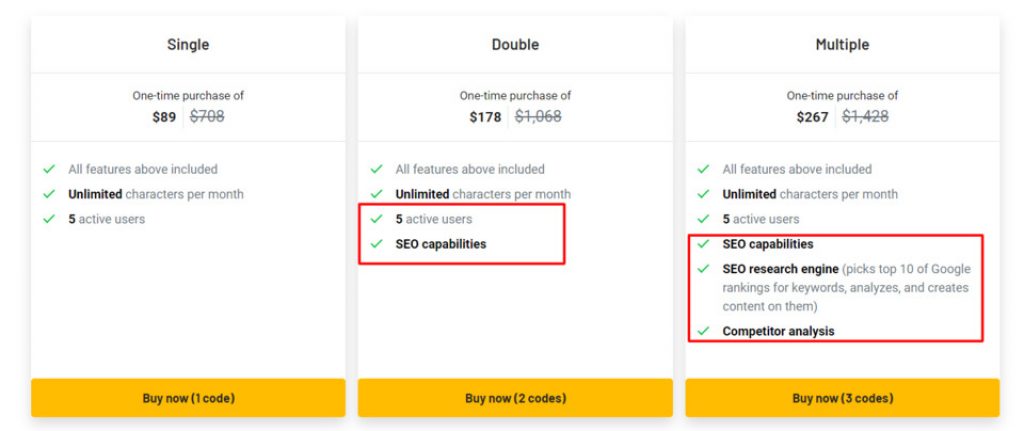Click the Buy now (2 codes) button
1024x431 pixels.
[515, 398]
